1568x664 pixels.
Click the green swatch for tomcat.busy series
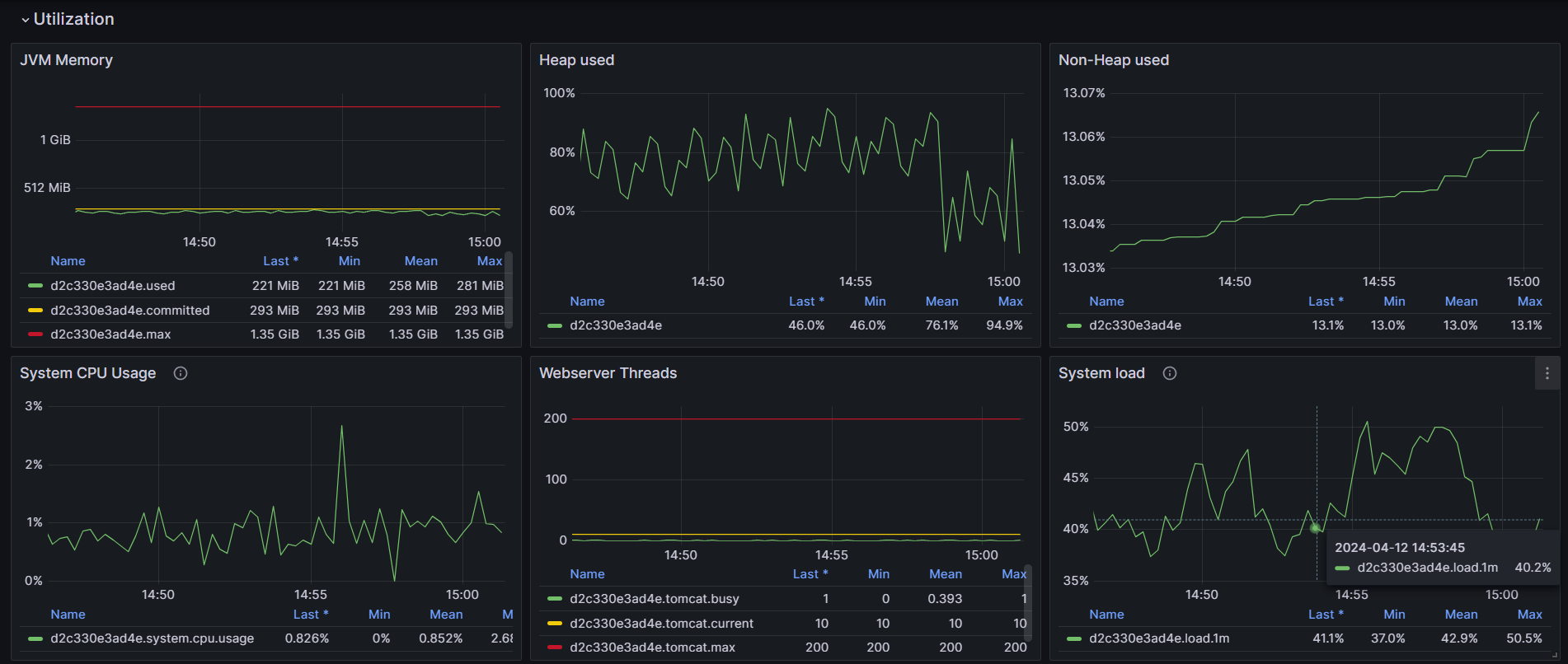(555, 599)
